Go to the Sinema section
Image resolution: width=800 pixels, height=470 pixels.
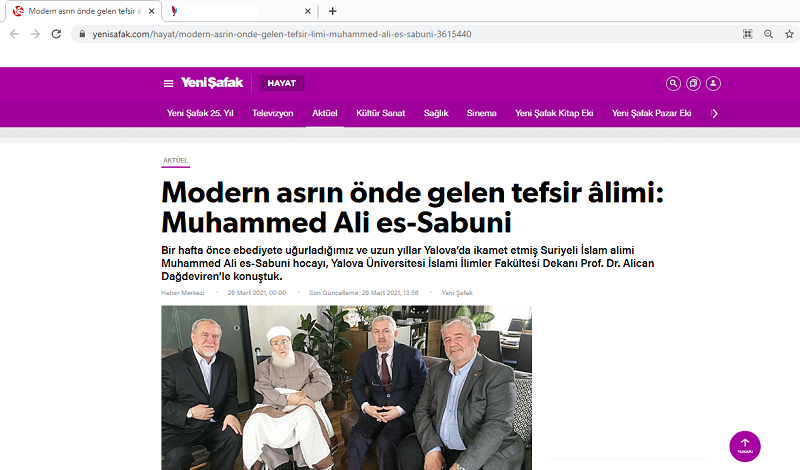coord(481,113)
